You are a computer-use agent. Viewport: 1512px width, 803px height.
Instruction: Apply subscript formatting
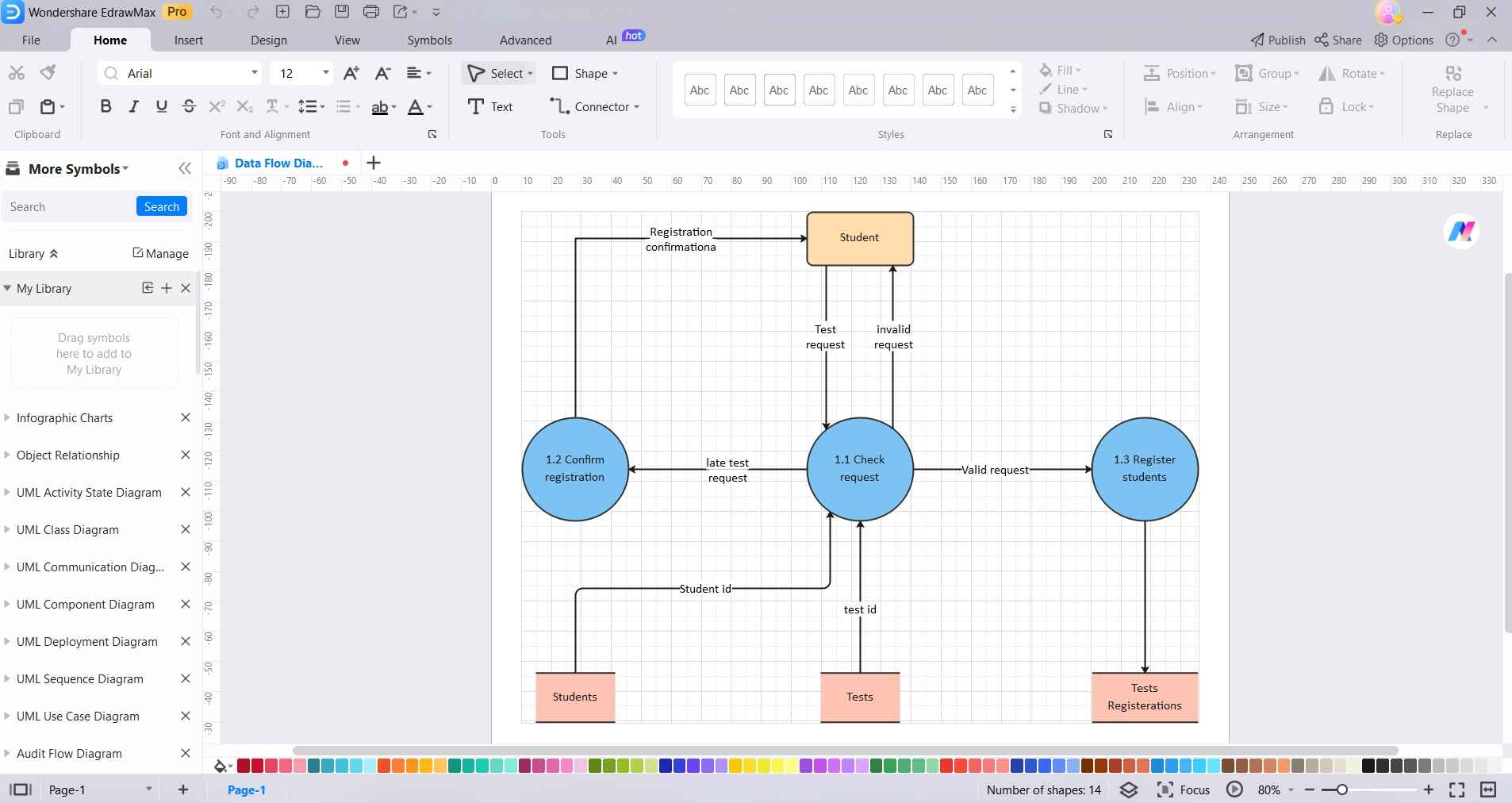coord(244,106)
